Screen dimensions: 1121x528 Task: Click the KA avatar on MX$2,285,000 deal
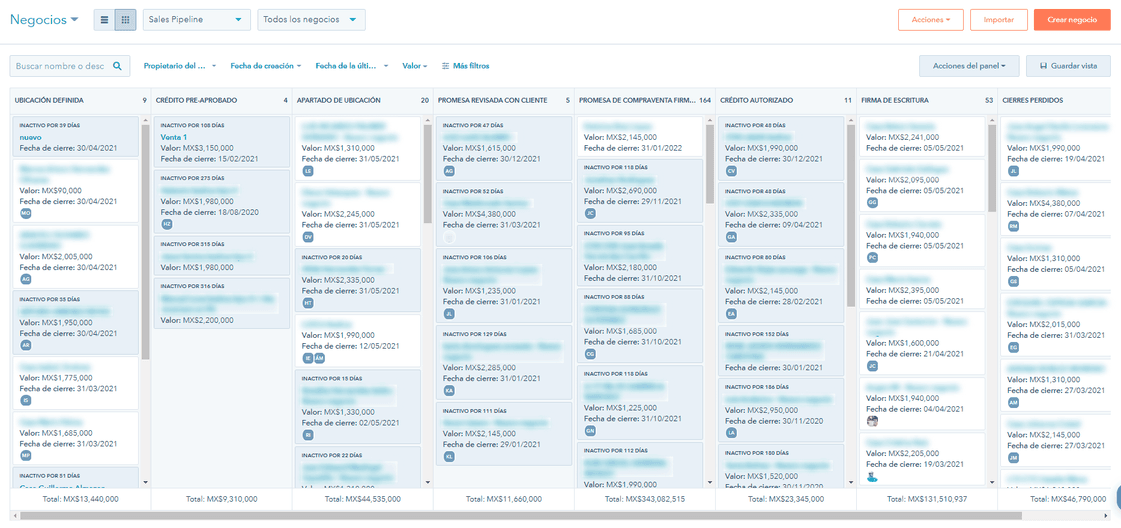449,391
